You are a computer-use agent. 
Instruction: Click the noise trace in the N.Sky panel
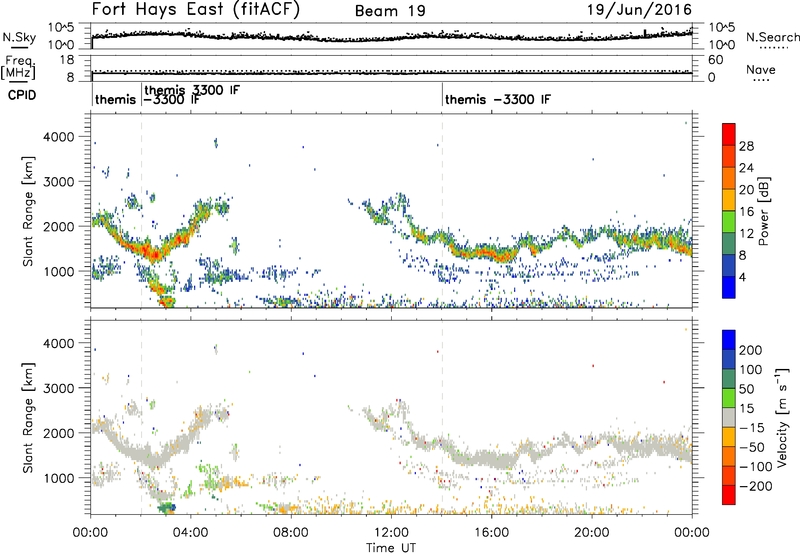(x=391, y=36)
